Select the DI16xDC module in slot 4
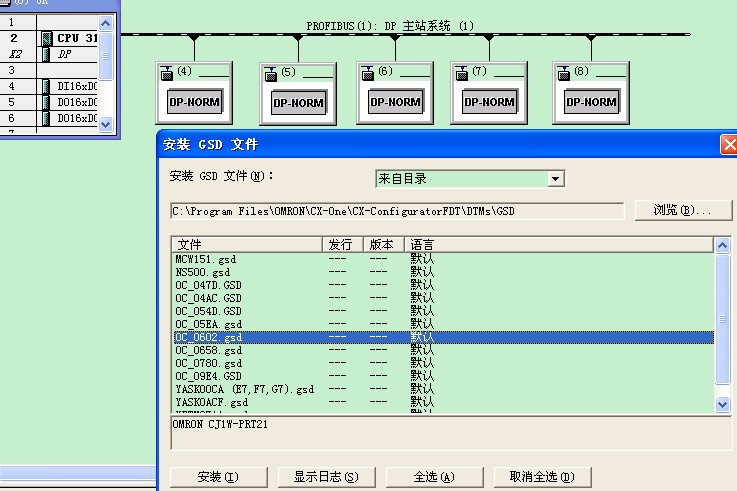Screen dimensions: 737x491 pos(74,86)
